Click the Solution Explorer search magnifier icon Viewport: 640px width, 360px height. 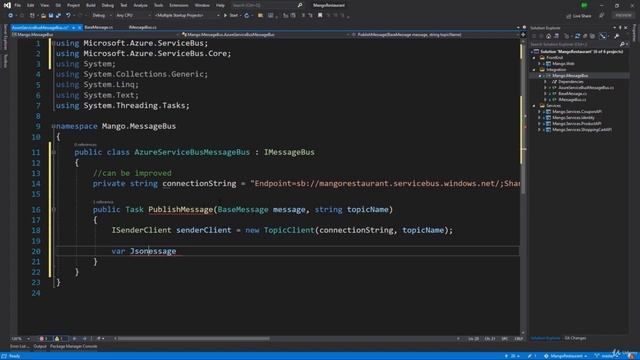(622, 44)
